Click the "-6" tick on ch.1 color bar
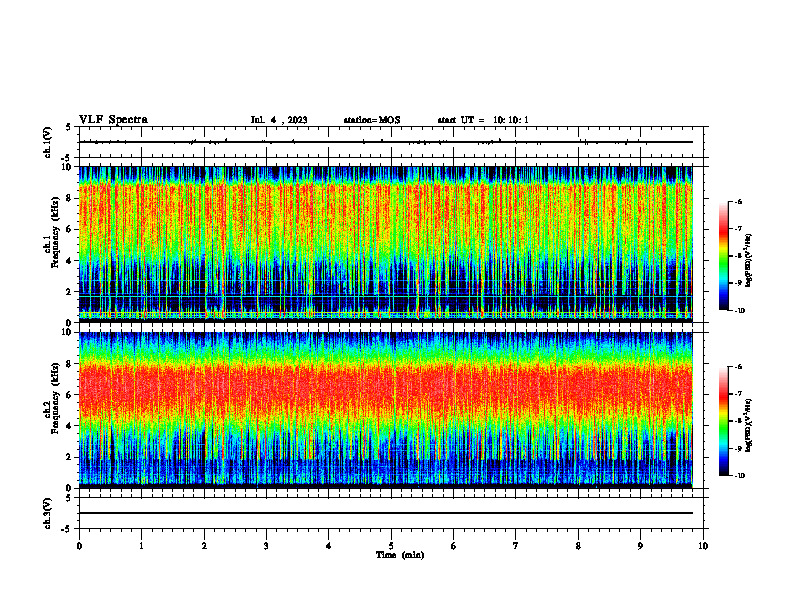The height and width of the screenshot is (612, 792). (x=738, y=202)
